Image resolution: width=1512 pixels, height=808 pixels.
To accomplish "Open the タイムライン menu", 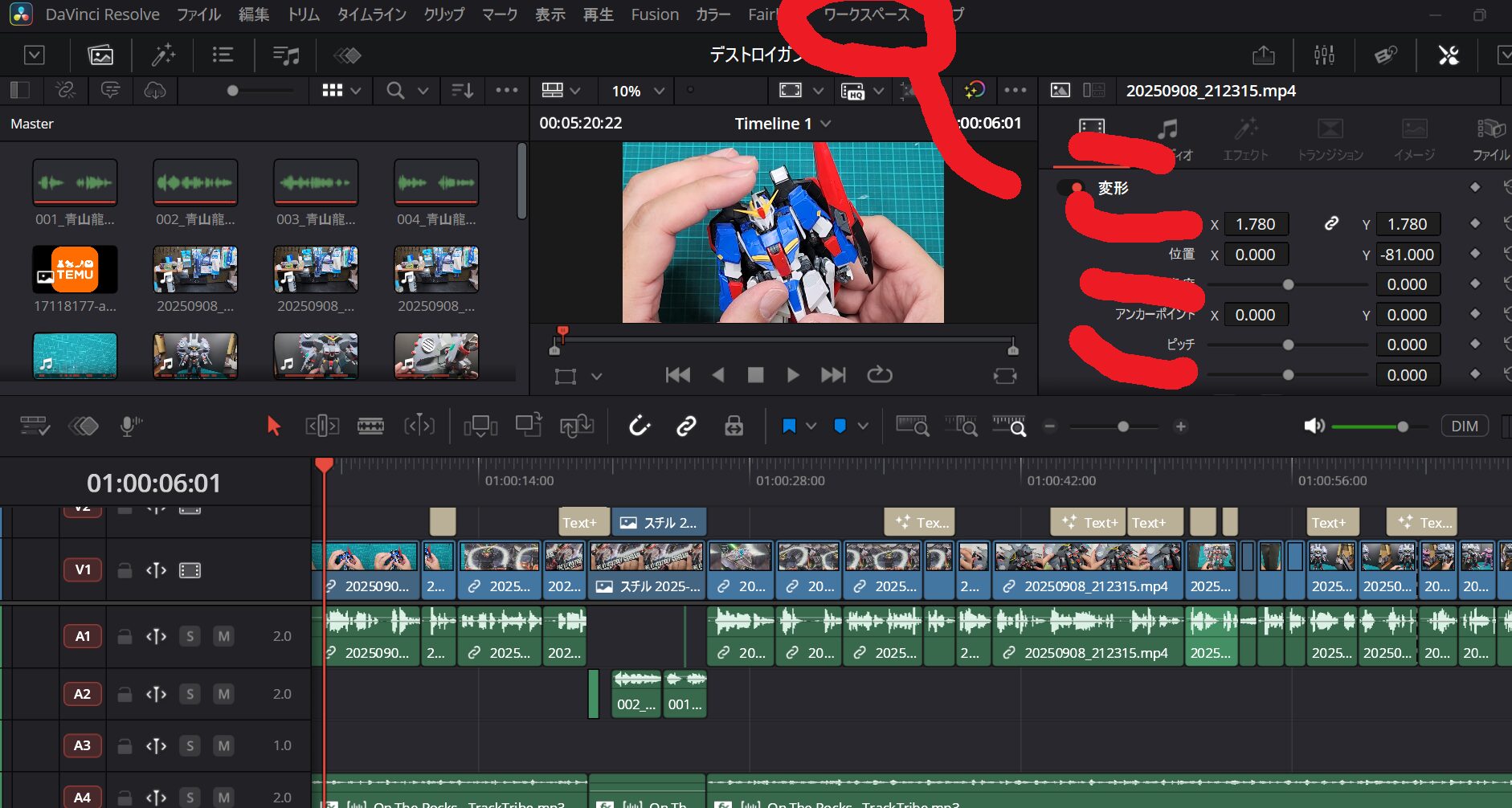I will (371, 14).
